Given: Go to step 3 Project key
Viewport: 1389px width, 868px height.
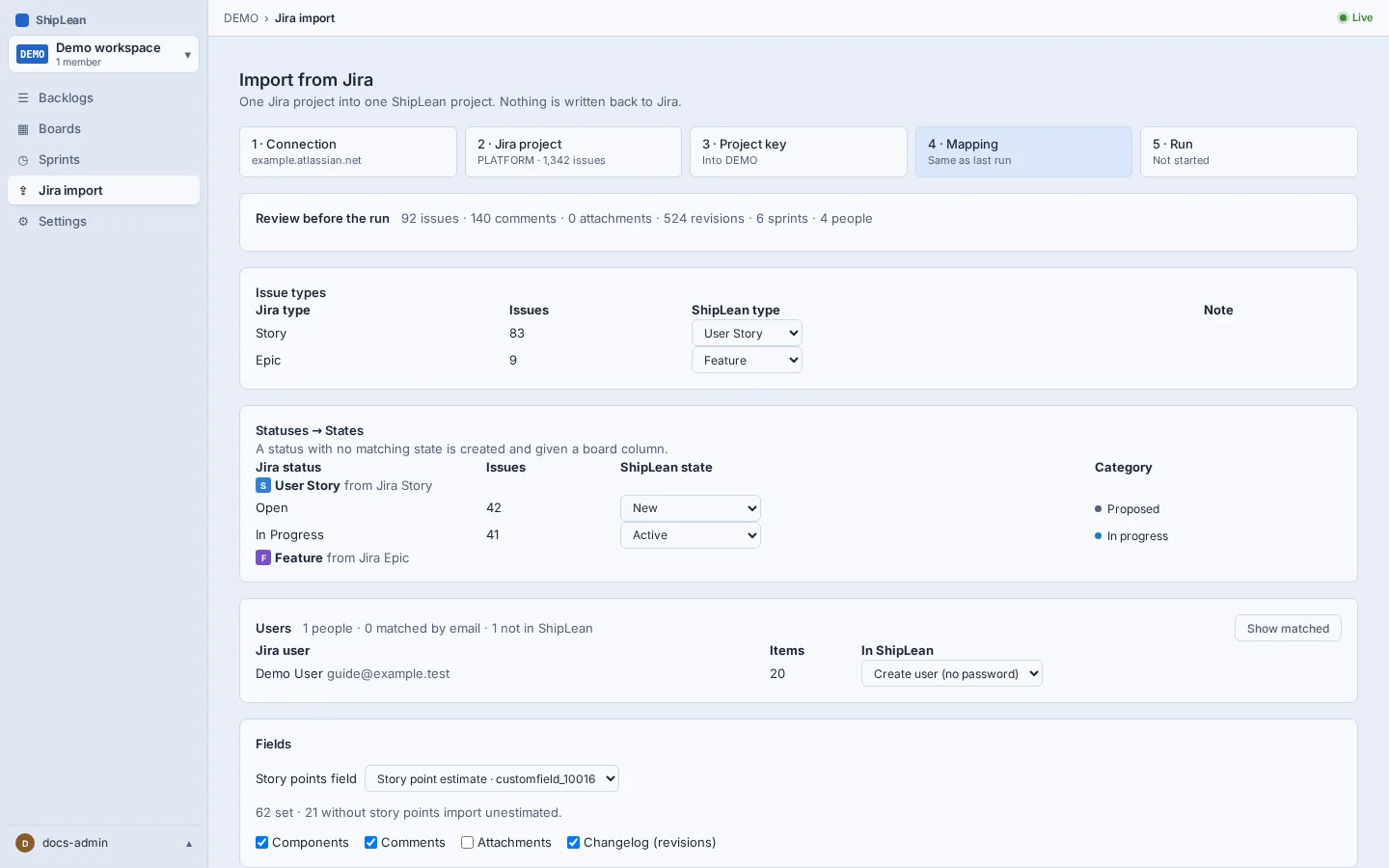Looking at the screenshot, I should 799,152.
